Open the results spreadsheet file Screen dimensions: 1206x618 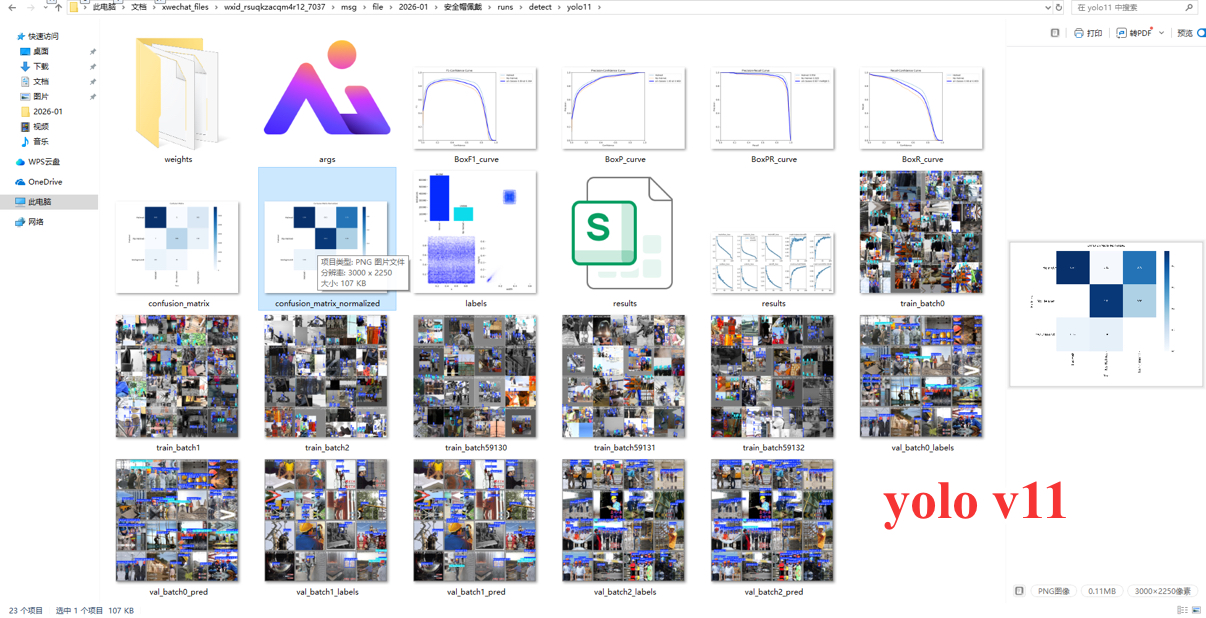[622, 233]
